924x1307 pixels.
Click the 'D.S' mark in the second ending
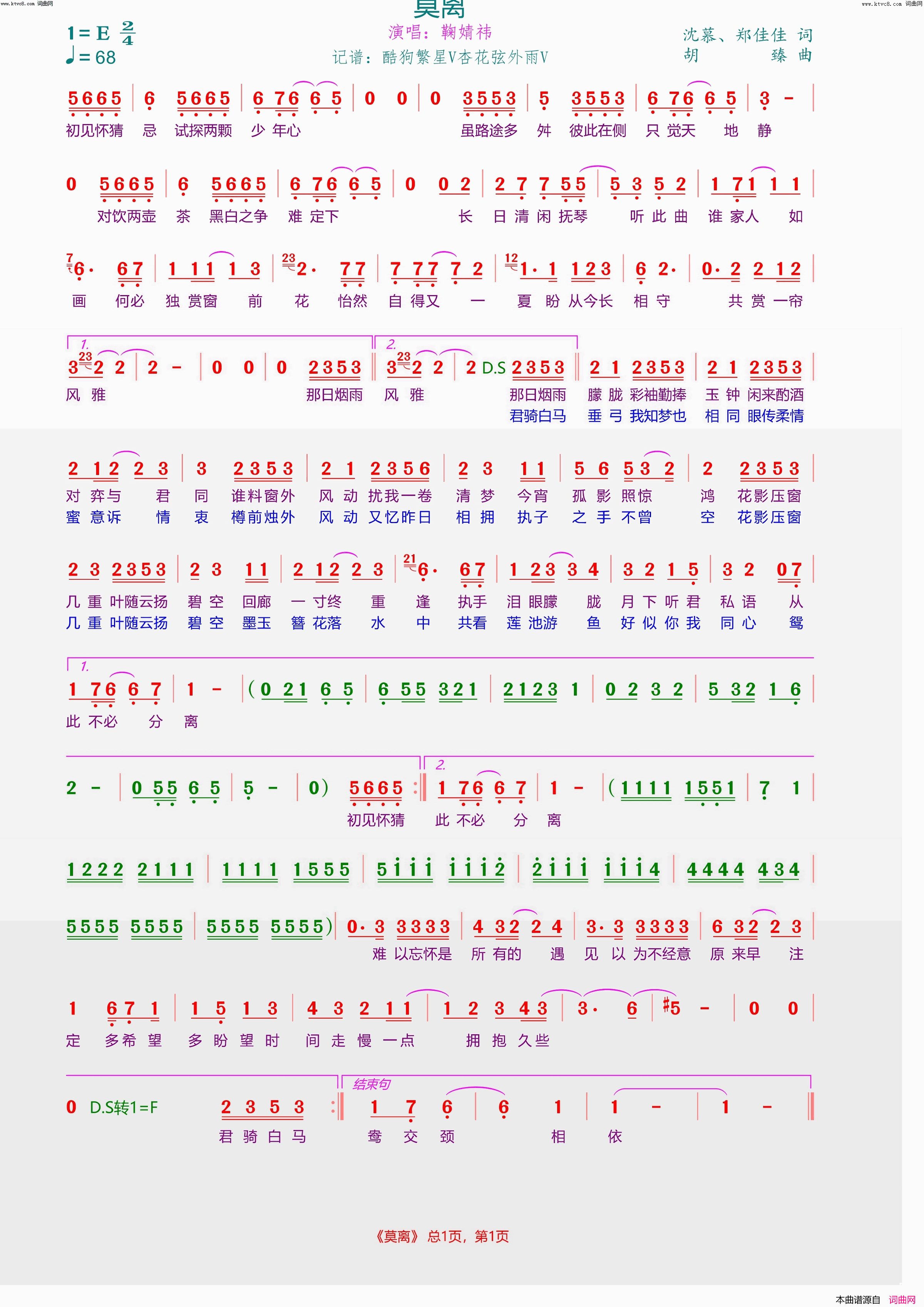pos(493,368)
